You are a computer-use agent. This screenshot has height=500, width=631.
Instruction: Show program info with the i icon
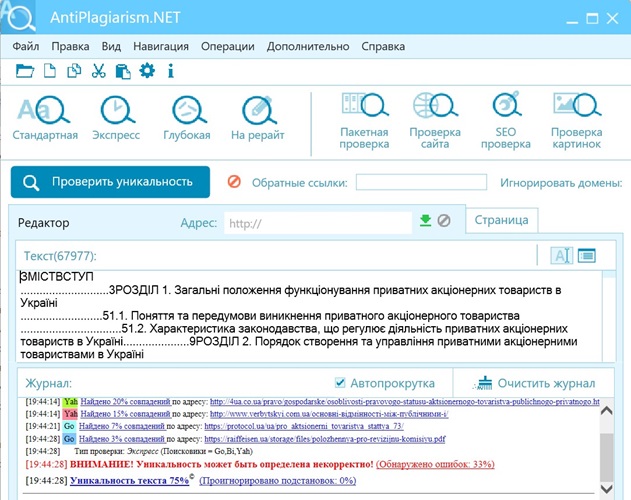[171, 71]
